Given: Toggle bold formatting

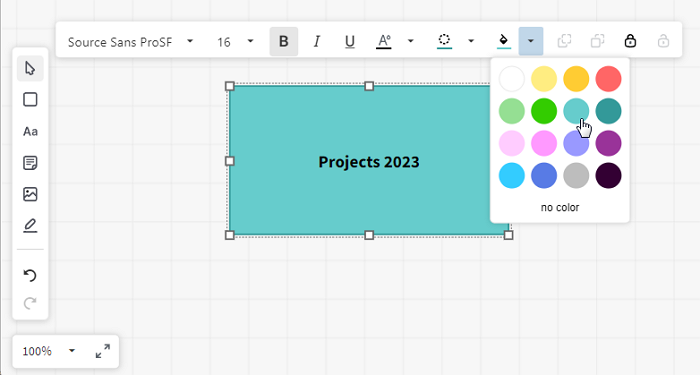Looking at the screenshot, I should point(283,42).
